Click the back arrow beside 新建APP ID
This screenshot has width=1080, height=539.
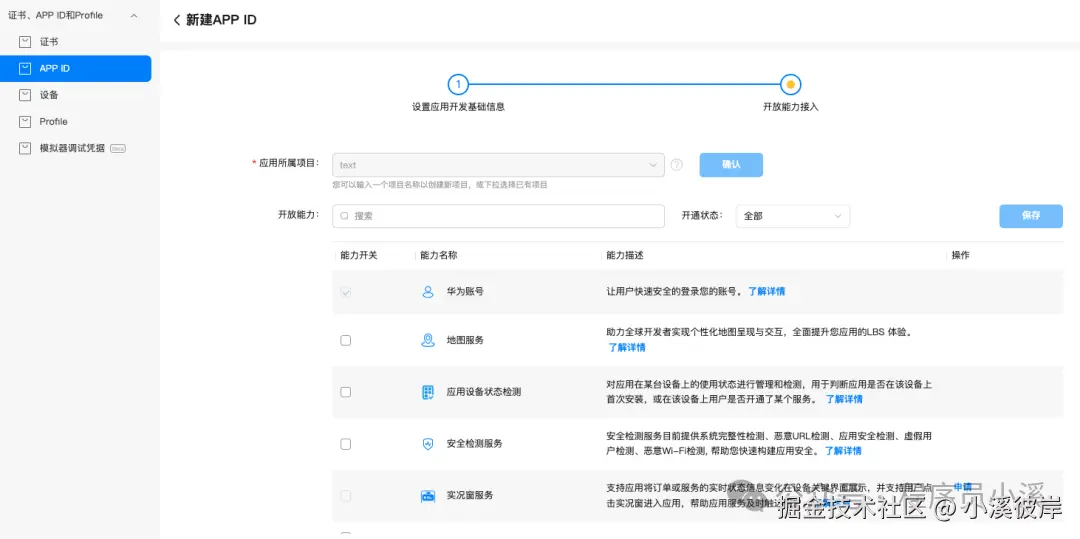177,20
